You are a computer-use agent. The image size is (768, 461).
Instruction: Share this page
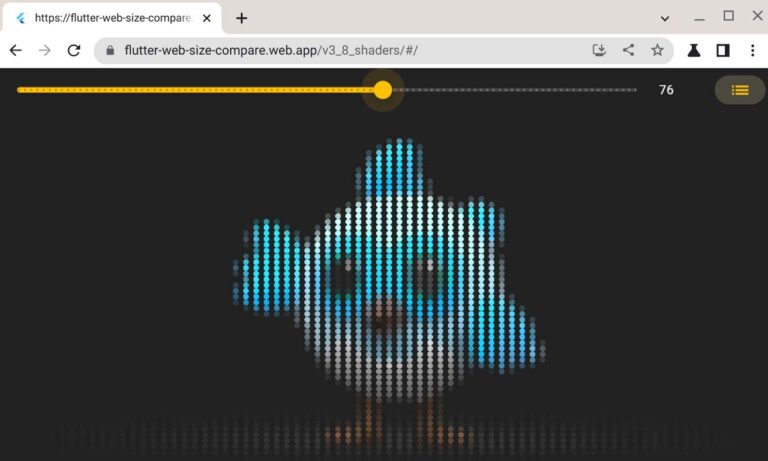coord(628,50)
